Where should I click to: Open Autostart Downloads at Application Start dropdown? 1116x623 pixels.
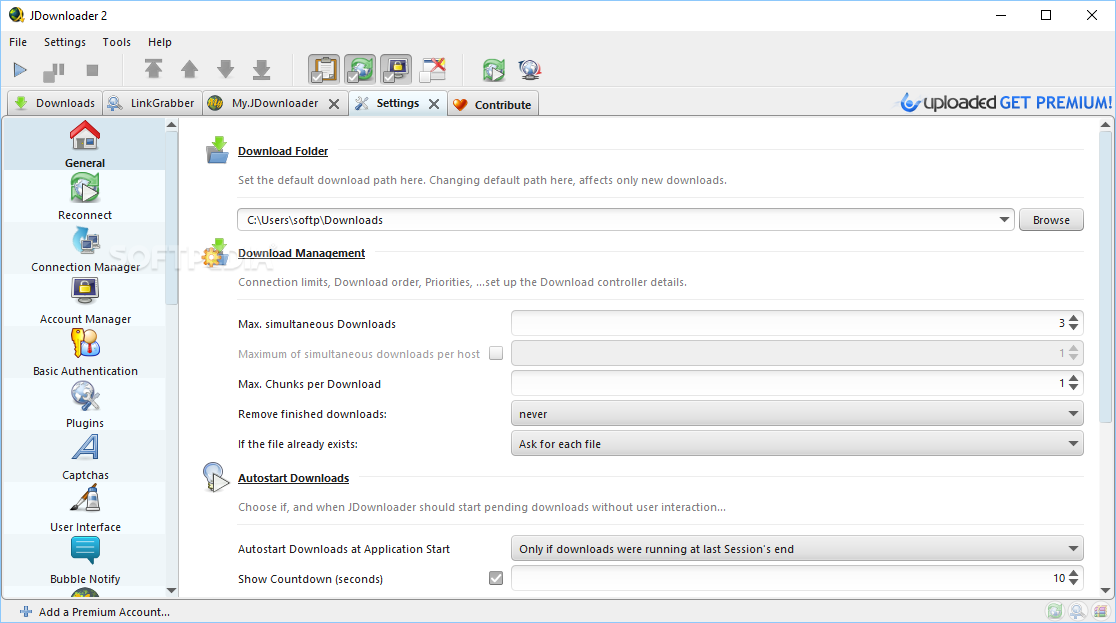[797, 549]
